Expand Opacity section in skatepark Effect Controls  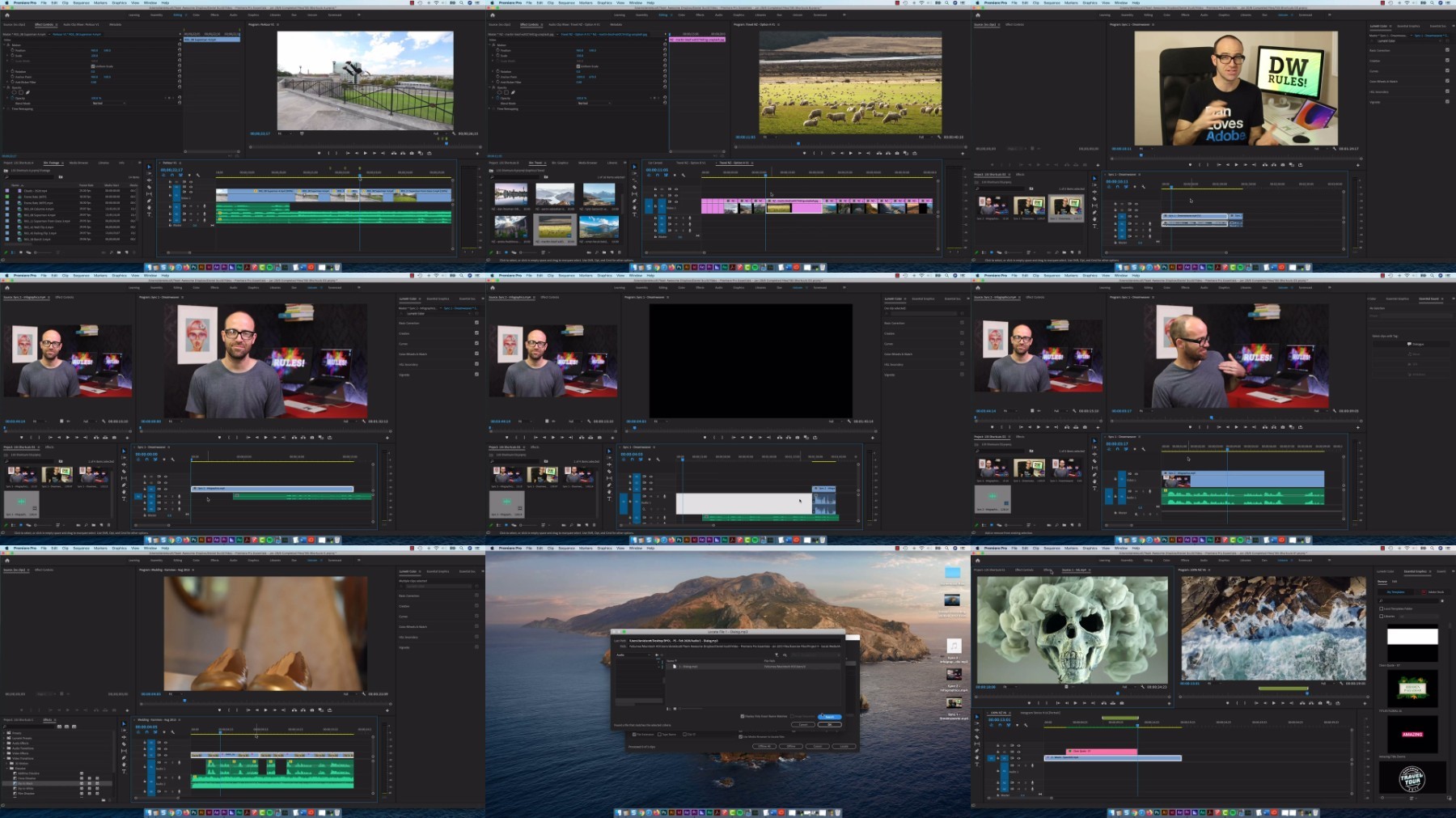pyautogui.click(x=4, y=87)
